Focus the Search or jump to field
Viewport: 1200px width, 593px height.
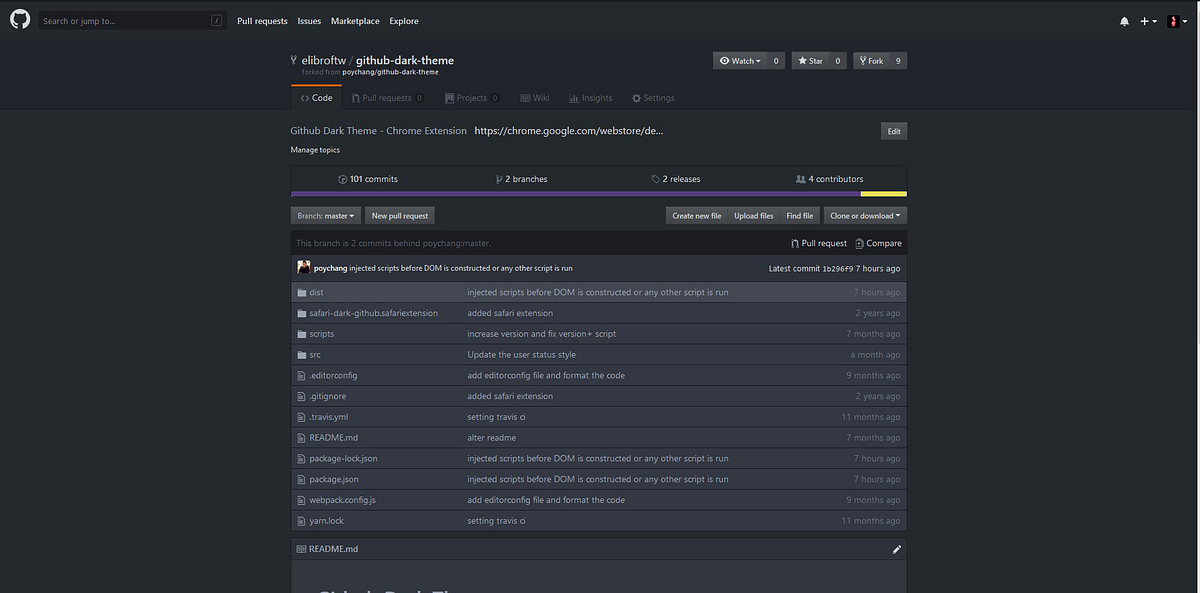[132, 20]
